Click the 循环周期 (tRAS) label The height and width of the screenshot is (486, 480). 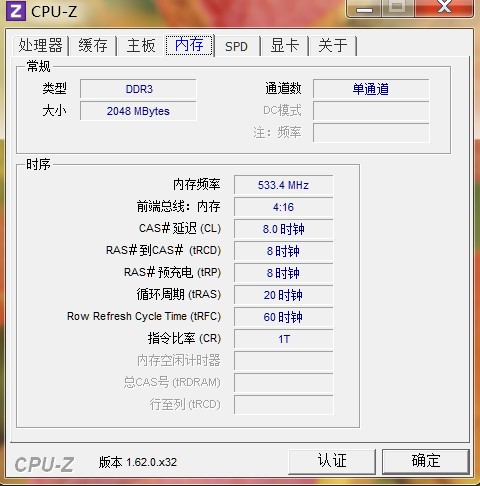(179, 294)
